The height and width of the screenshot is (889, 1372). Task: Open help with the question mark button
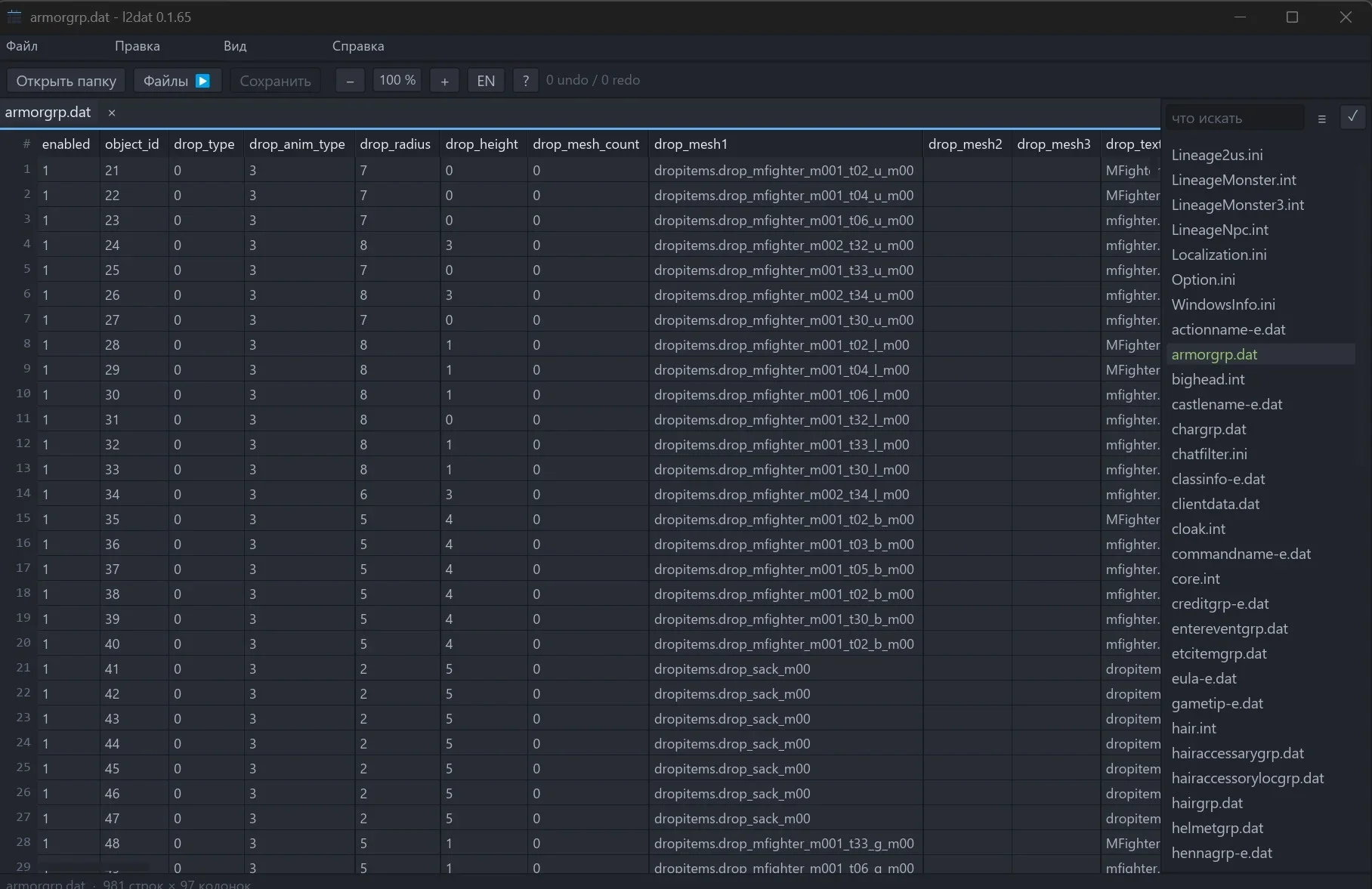(526, 81)
